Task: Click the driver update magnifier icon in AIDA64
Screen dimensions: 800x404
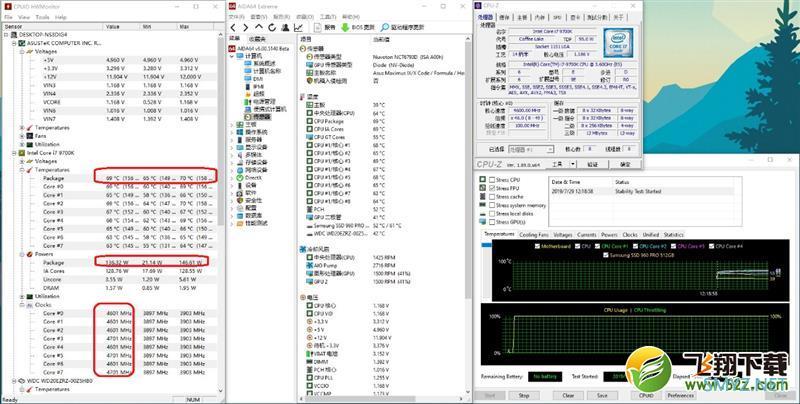Action: 385,28
